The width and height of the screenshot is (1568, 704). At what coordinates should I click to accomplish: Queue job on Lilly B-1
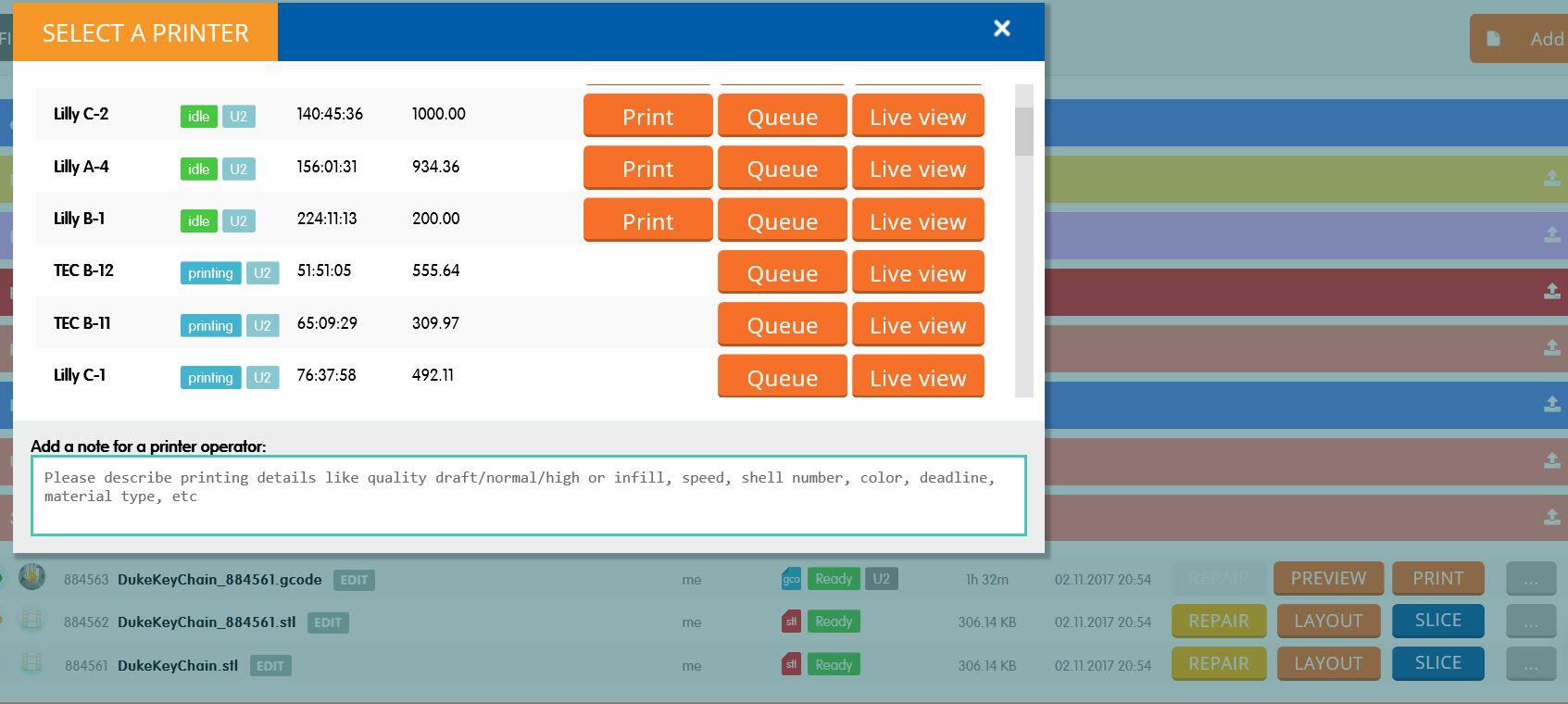coord(782,220)
